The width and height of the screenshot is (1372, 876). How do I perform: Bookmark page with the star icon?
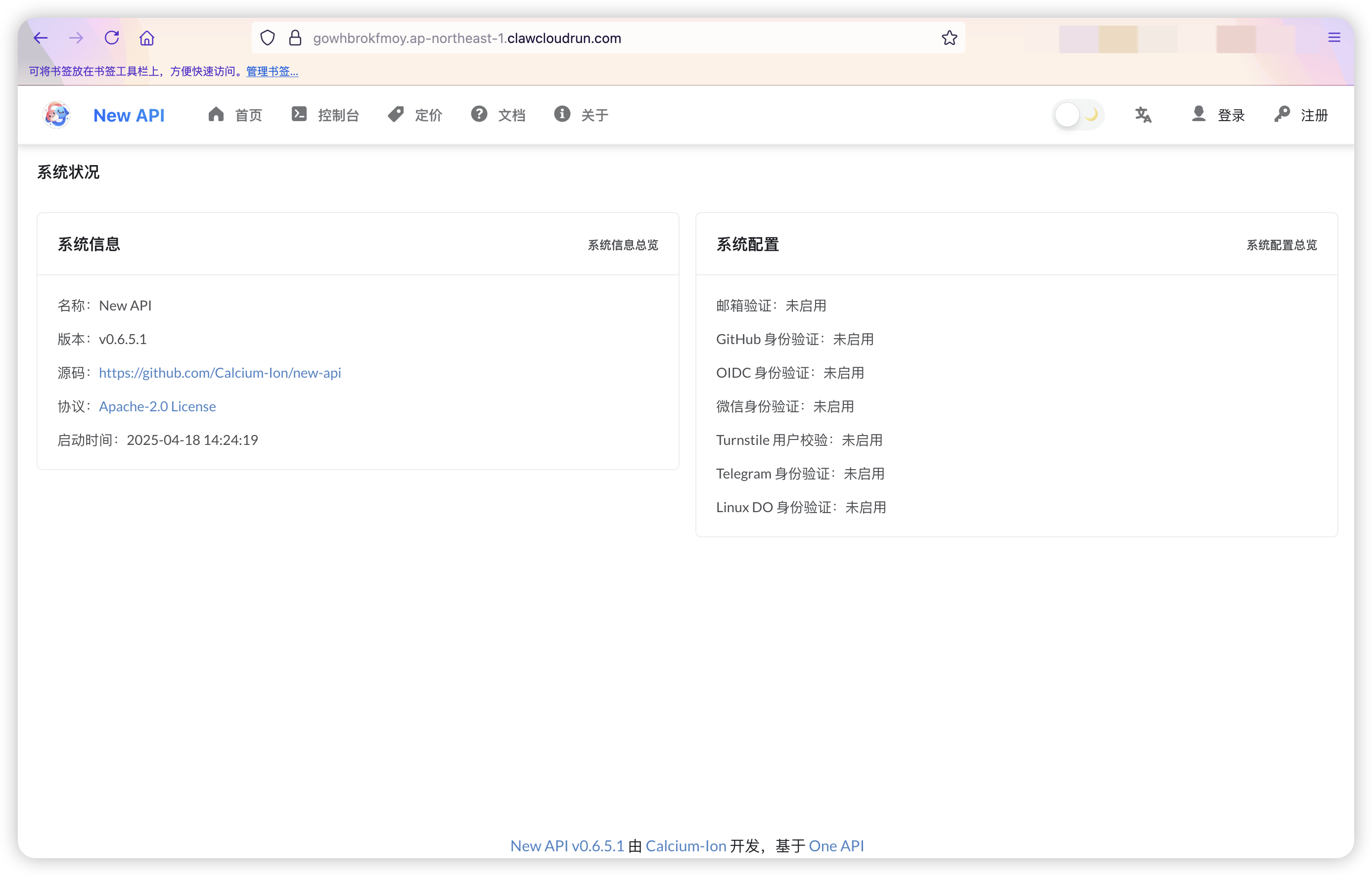pyautogui.click(x=949, y=38)
